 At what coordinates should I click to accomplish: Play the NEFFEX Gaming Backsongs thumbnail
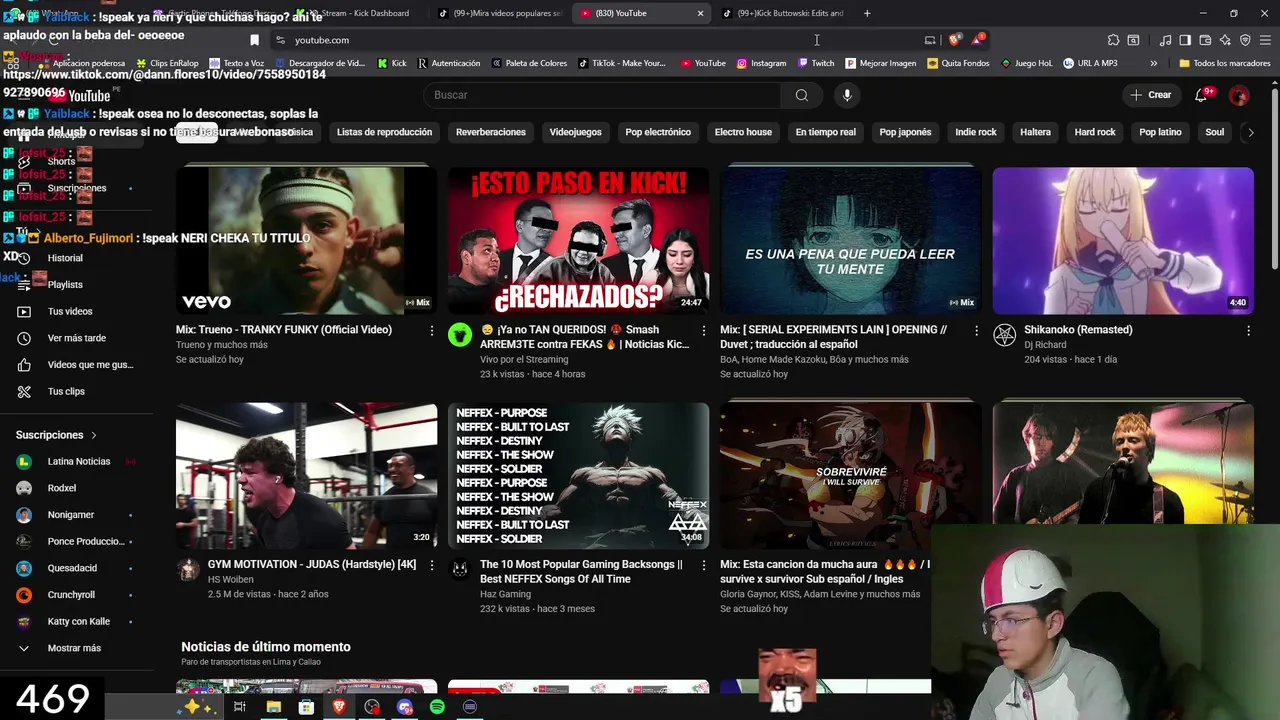[x=578, y=475]
